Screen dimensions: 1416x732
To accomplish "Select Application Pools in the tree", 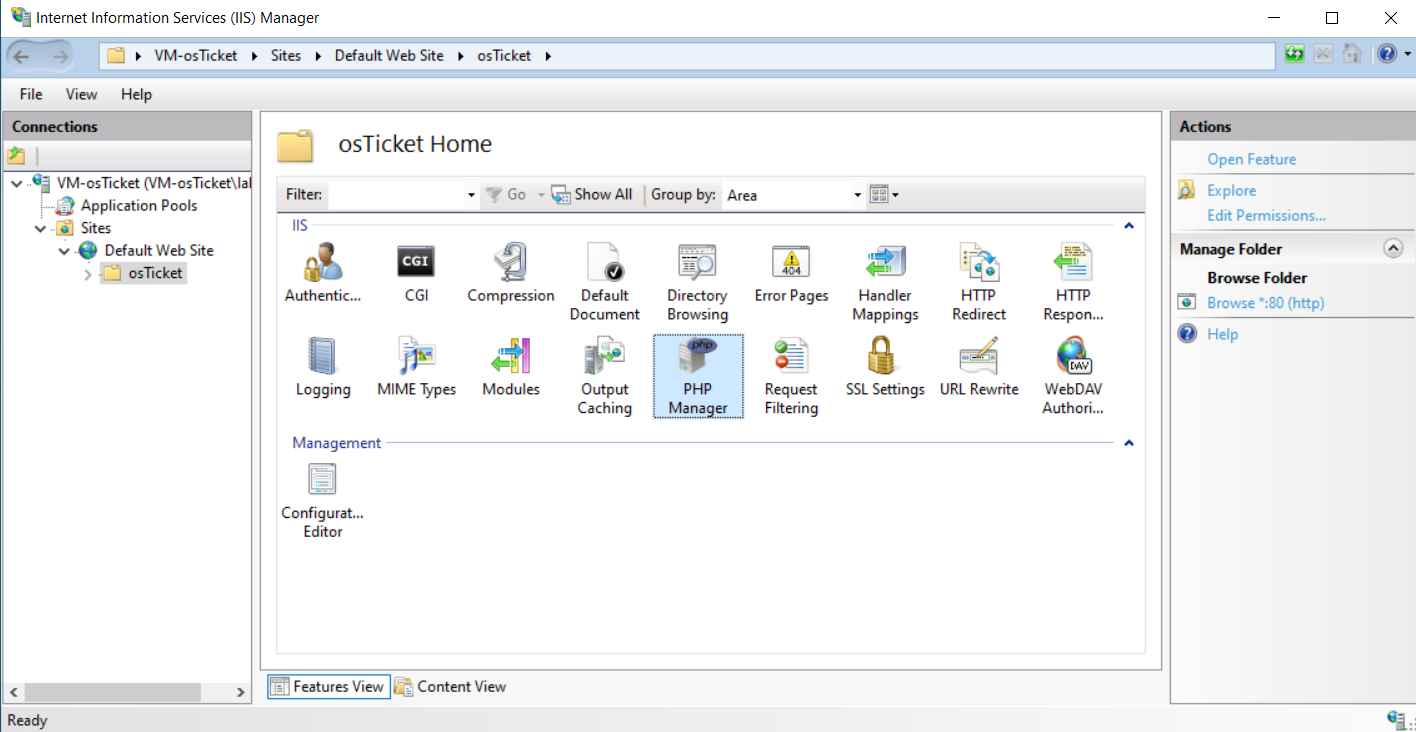I will click(x=139, y=205).
